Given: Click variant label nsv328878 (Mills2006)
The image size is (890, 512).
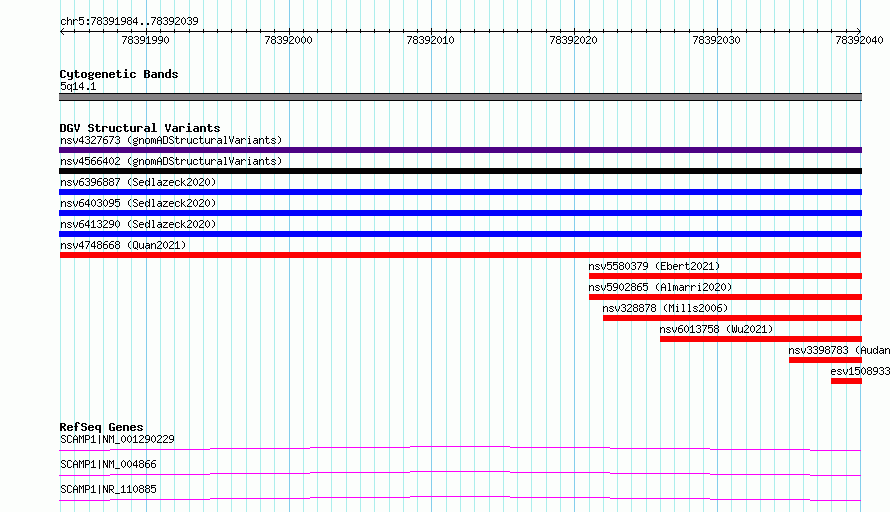Looking at the screenshot, I should (x=665, y=308).
